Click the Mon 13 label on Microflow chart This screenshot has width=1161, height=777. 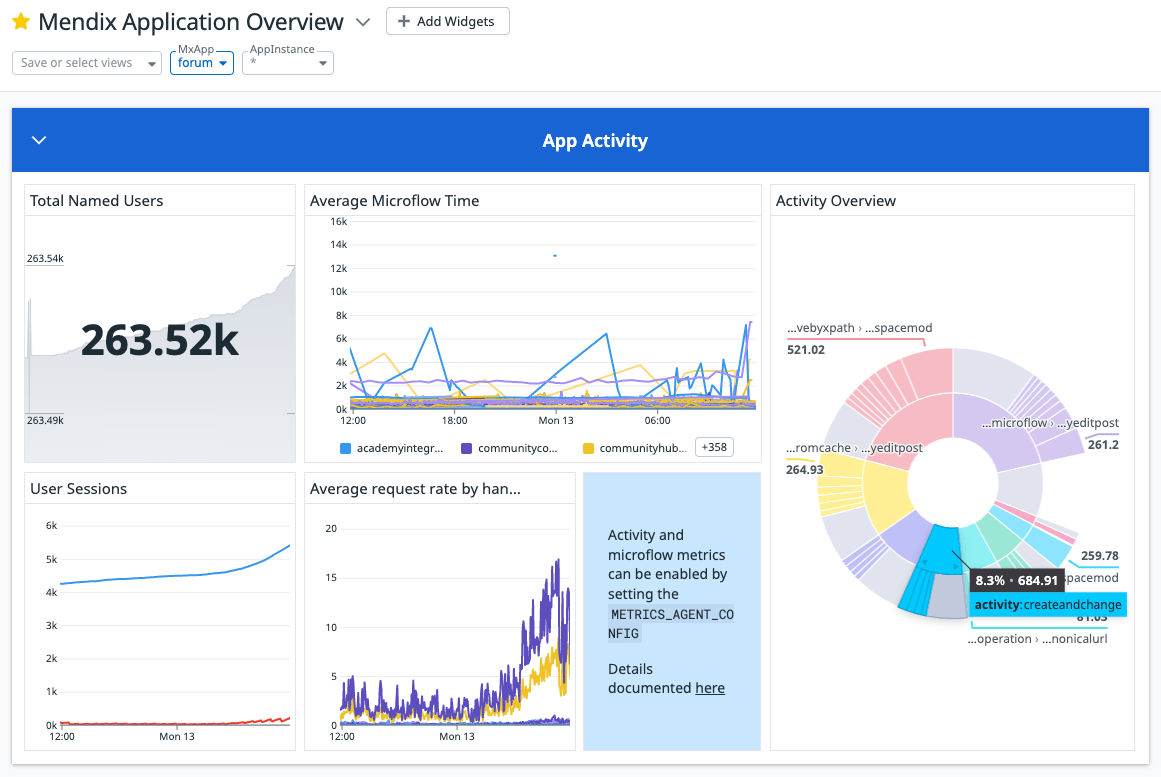555,420
